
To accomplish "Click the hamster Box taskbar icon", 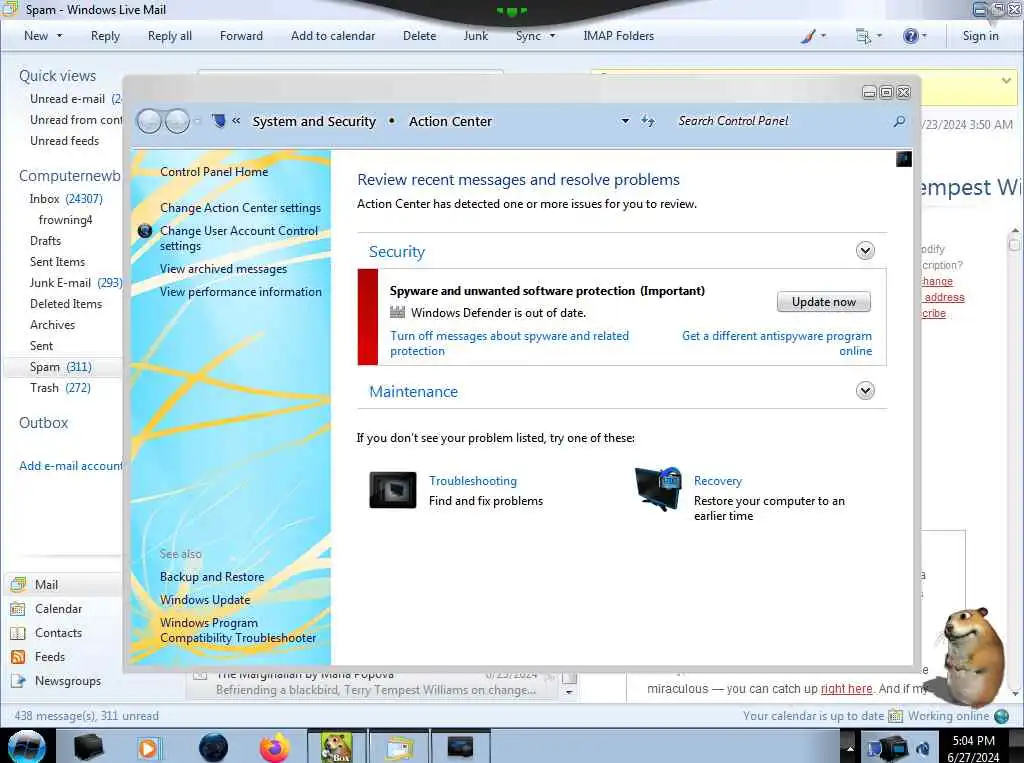I will [x=337, y=747].
